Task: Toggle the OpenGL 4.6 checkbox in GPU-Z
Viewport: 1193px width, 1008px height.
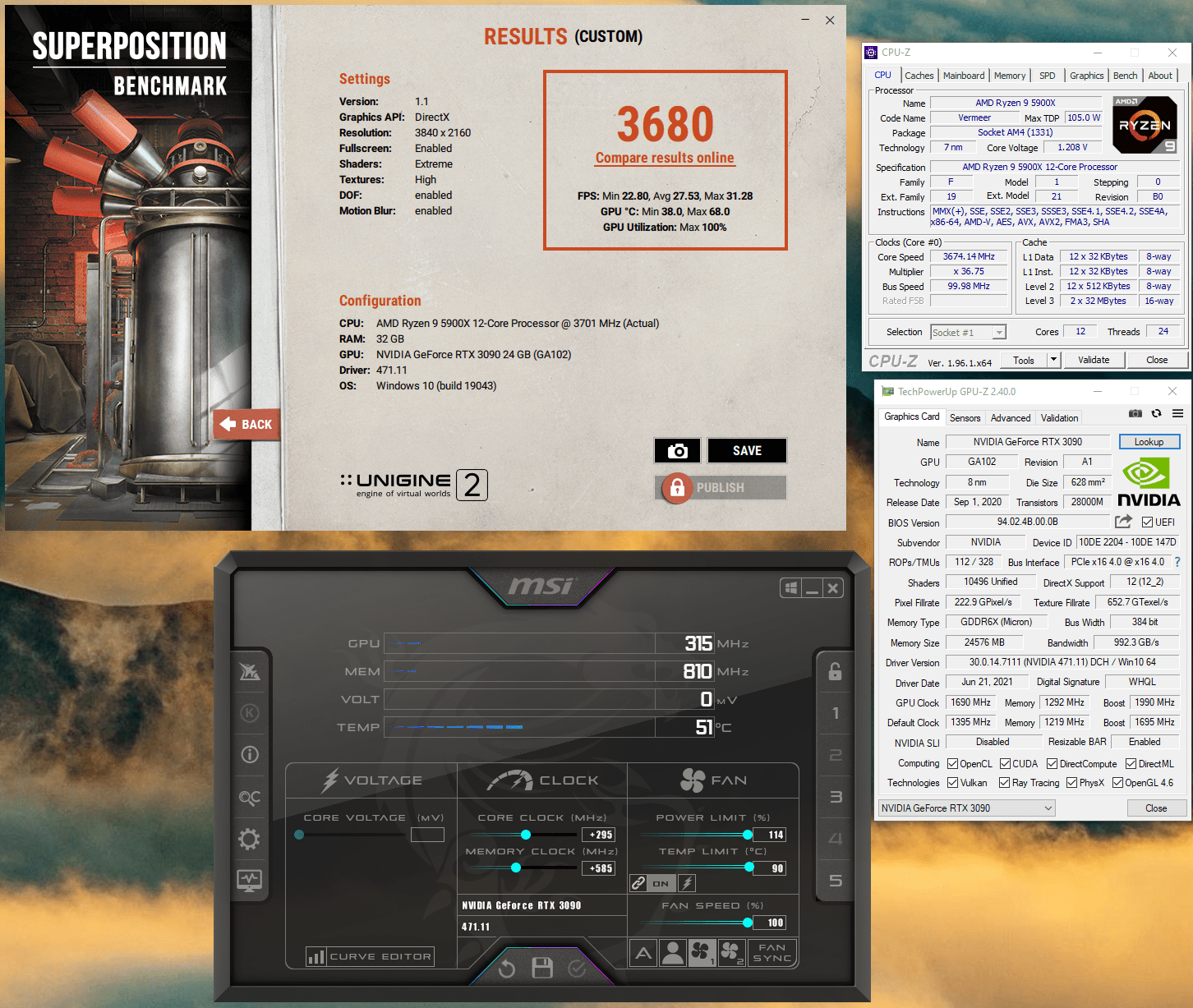Action: [1117, 782]
